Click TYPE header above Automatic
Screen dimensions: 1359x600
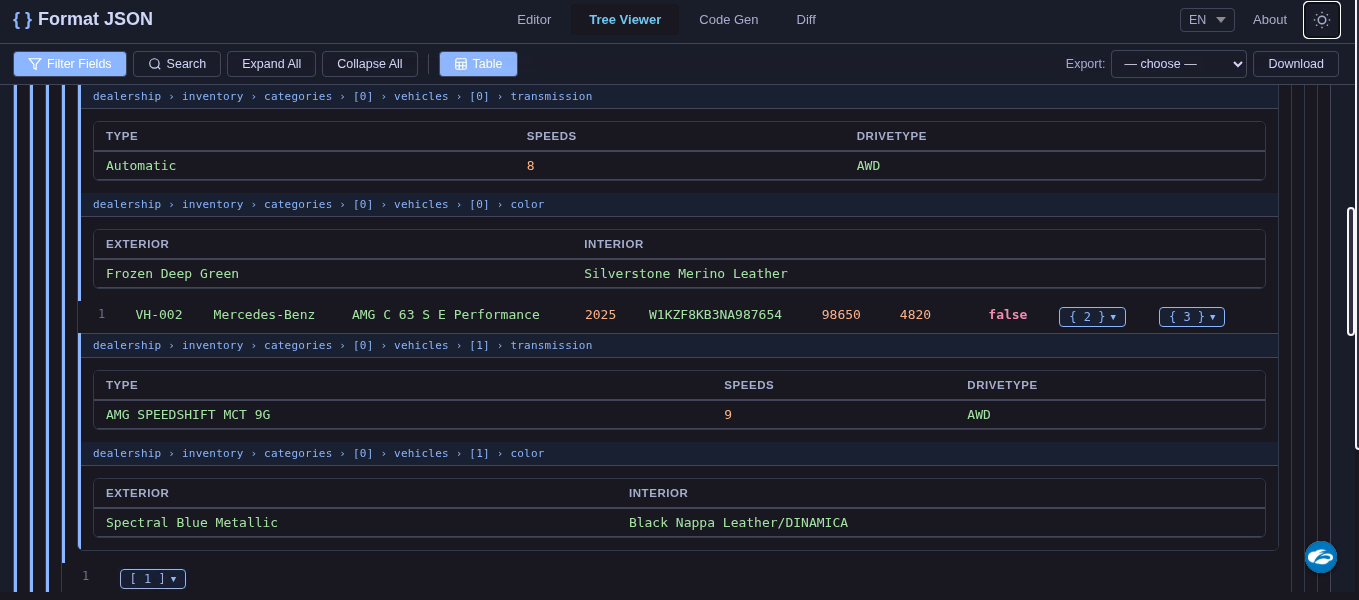pos(122,136)
